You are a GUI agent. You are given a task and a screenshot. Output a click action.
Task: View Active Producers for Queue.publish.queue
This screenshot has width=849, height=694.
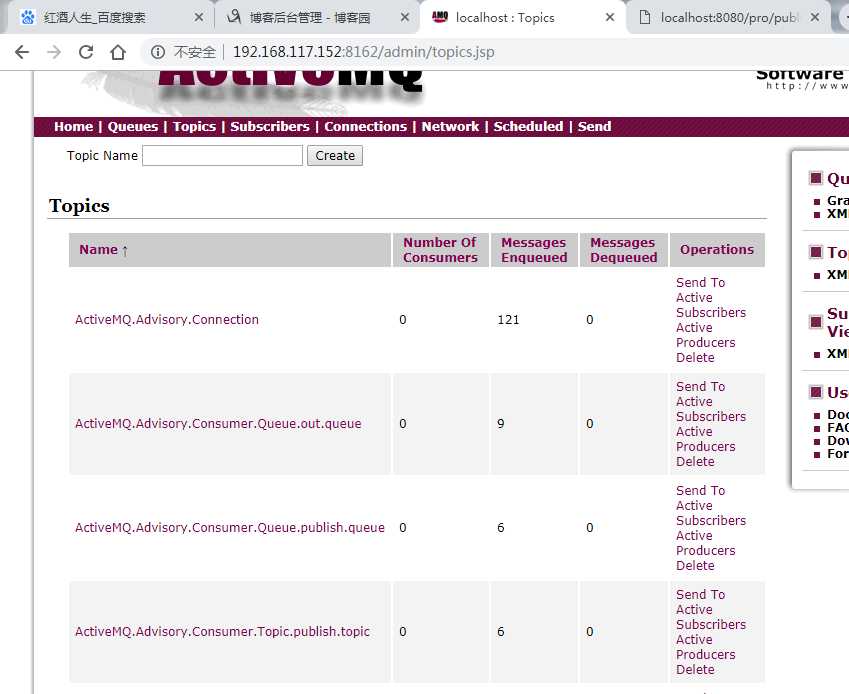coord(706,543)
